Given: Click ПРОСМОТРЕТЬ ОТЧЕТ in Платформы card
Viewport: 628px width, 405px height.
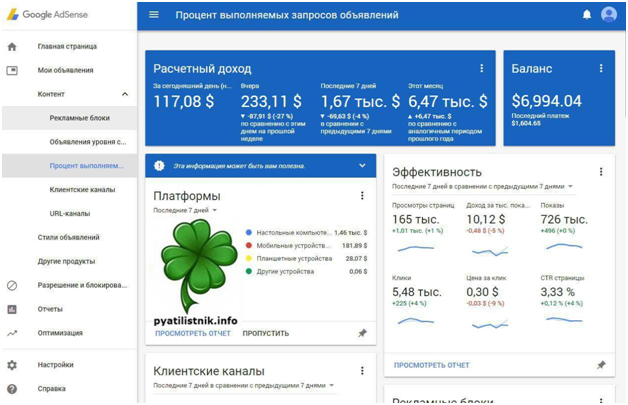Looking at the screenshot, I should click(x=193, y=333).
